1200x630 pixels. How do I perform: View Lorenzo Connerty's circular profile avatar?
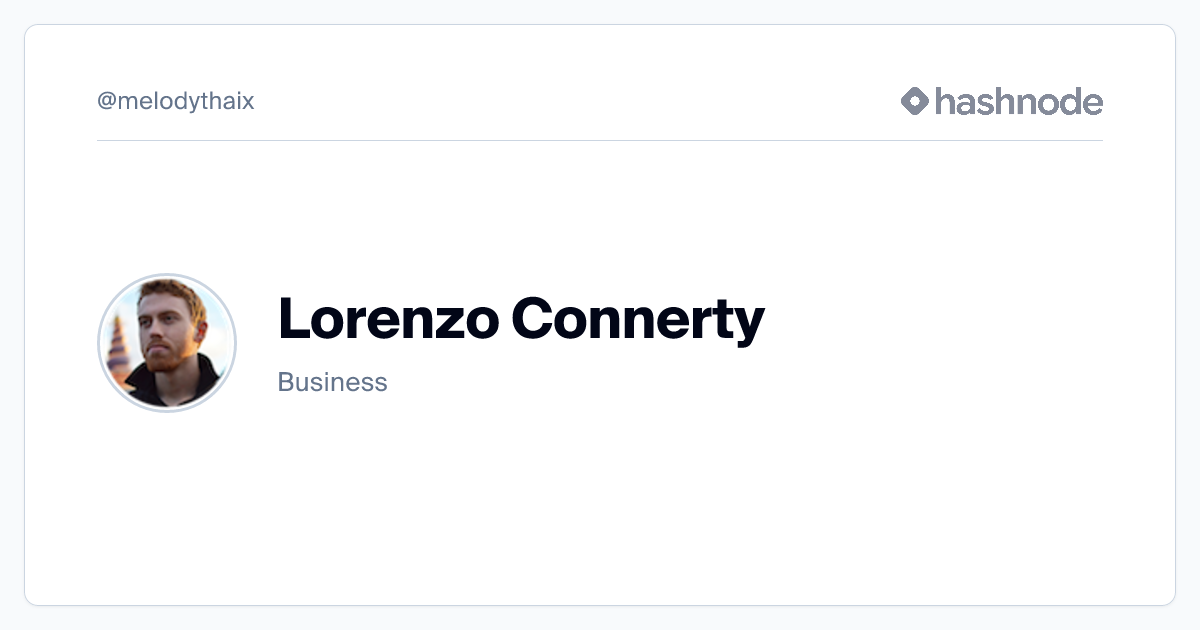tap(167, 343)
